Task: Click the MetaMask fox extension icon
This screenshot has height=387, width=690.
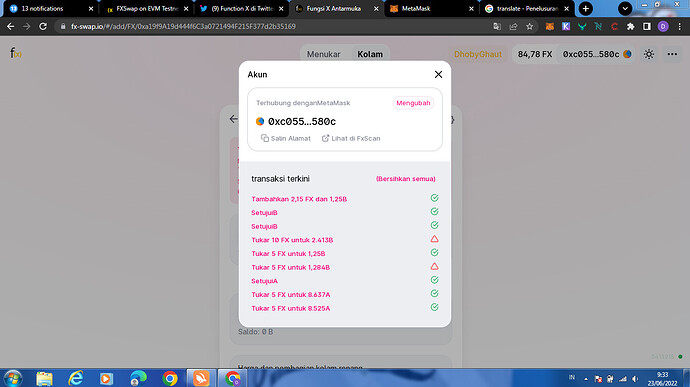Action: point(550,26)
